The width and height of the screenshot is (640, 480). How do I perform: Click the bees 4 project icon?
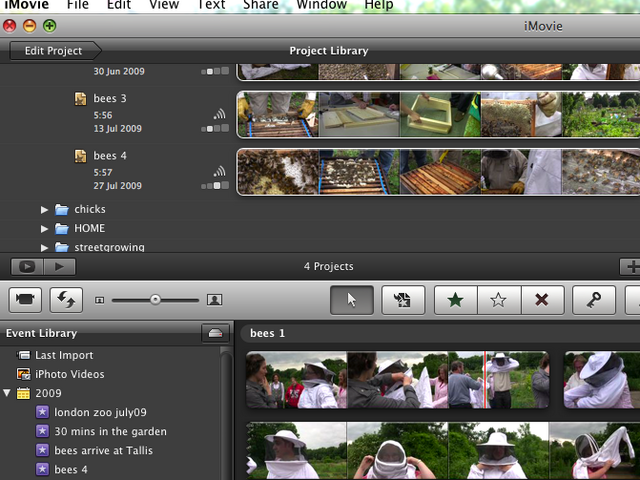point(80,156)
